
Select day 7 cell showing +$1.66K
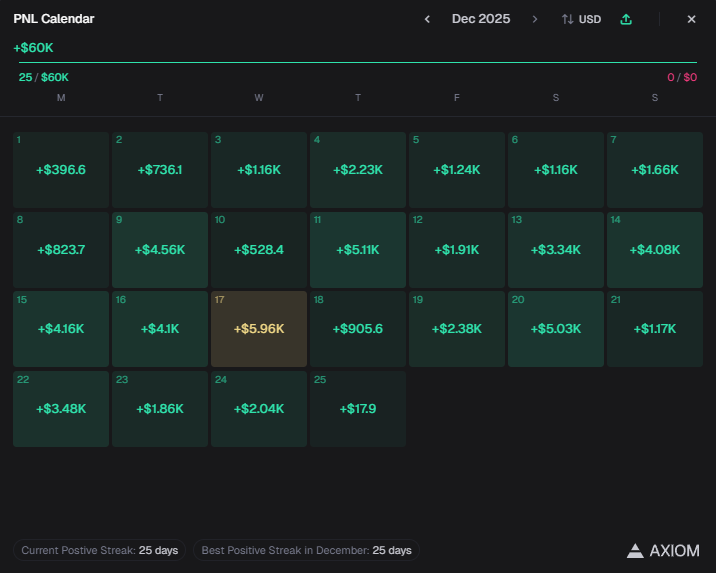click(655, 170)
